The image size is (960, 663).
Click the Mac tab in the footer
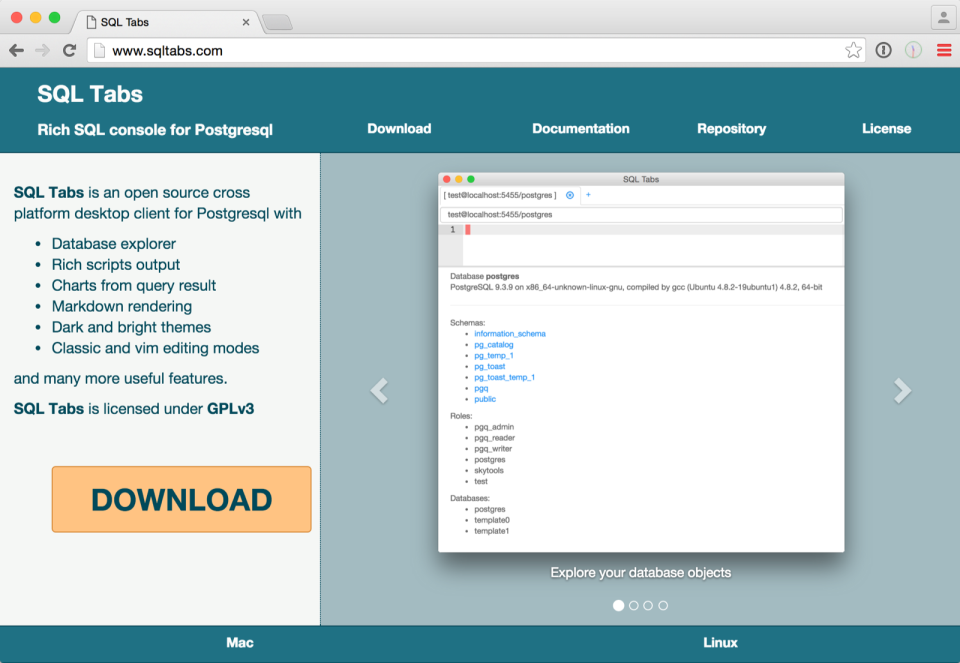(239, 642)
